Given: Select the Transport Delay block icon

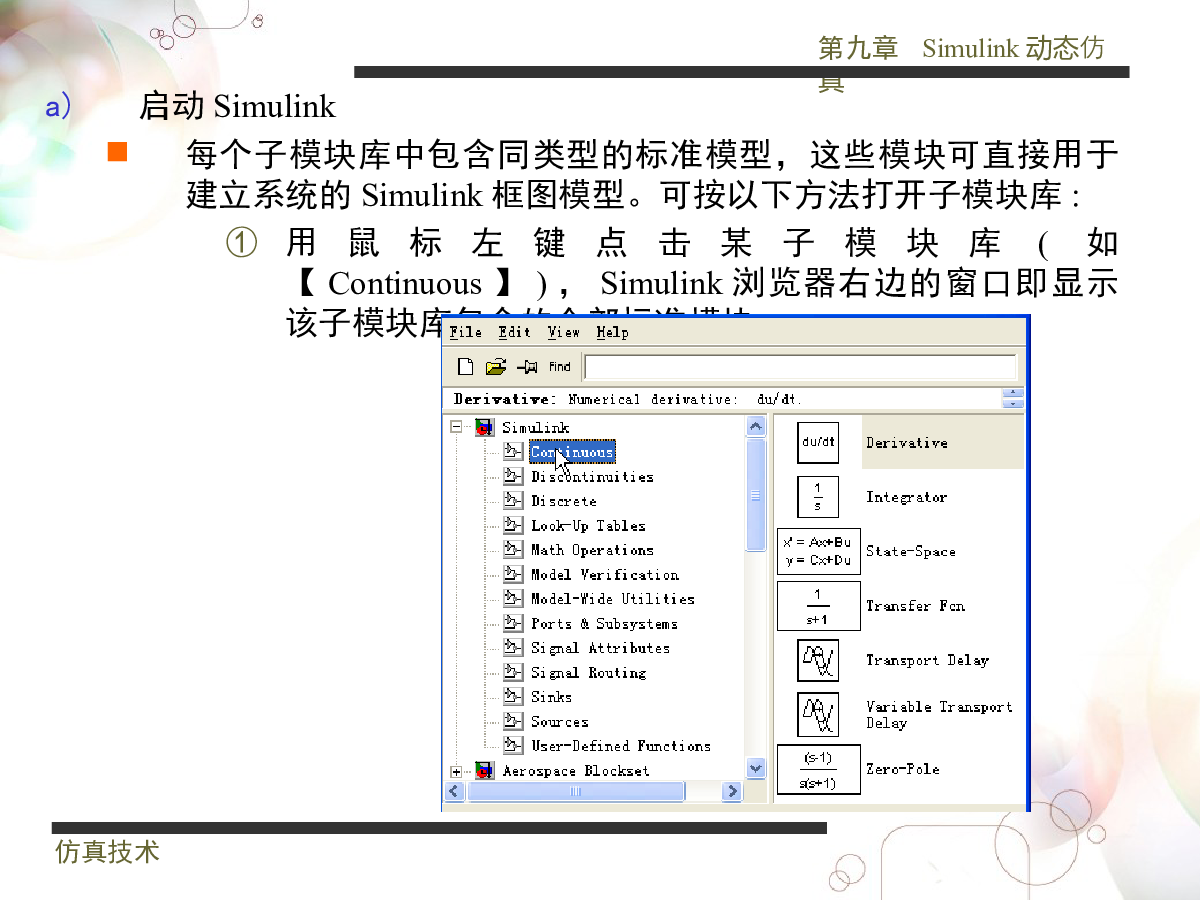Looking at the screenshot, I should pyautogui.click(x=818, y=660).
